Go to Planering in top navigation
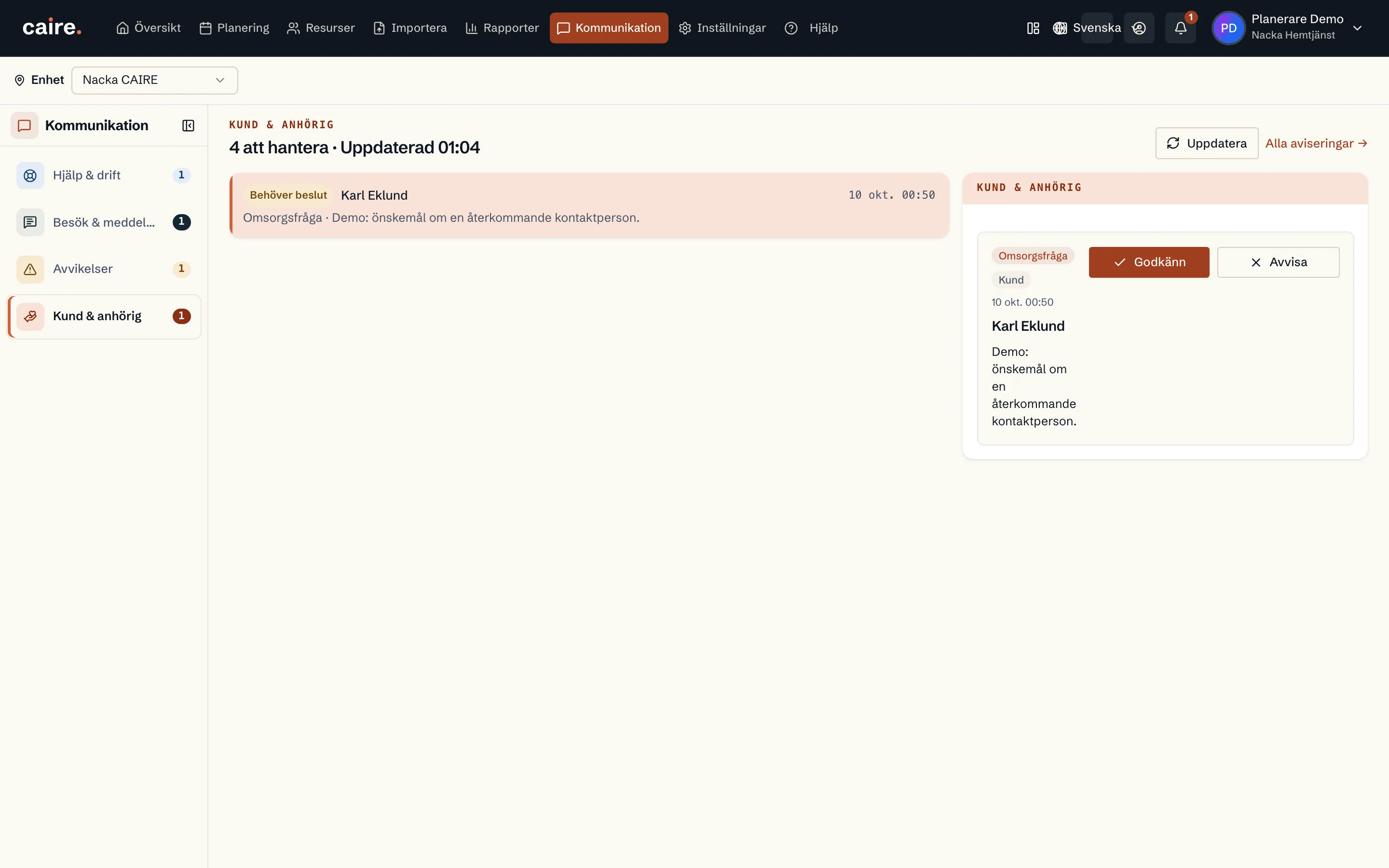 (234, 27)
